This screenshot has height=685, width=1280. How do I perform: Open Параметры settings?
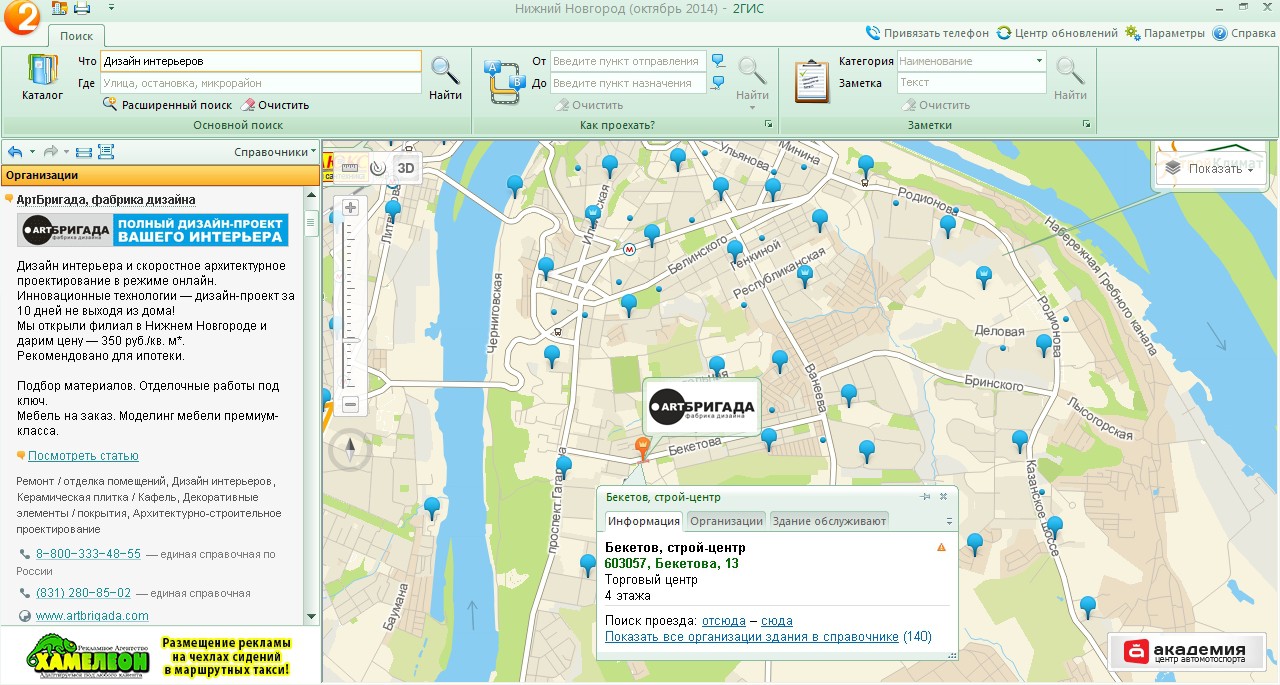1165,33
